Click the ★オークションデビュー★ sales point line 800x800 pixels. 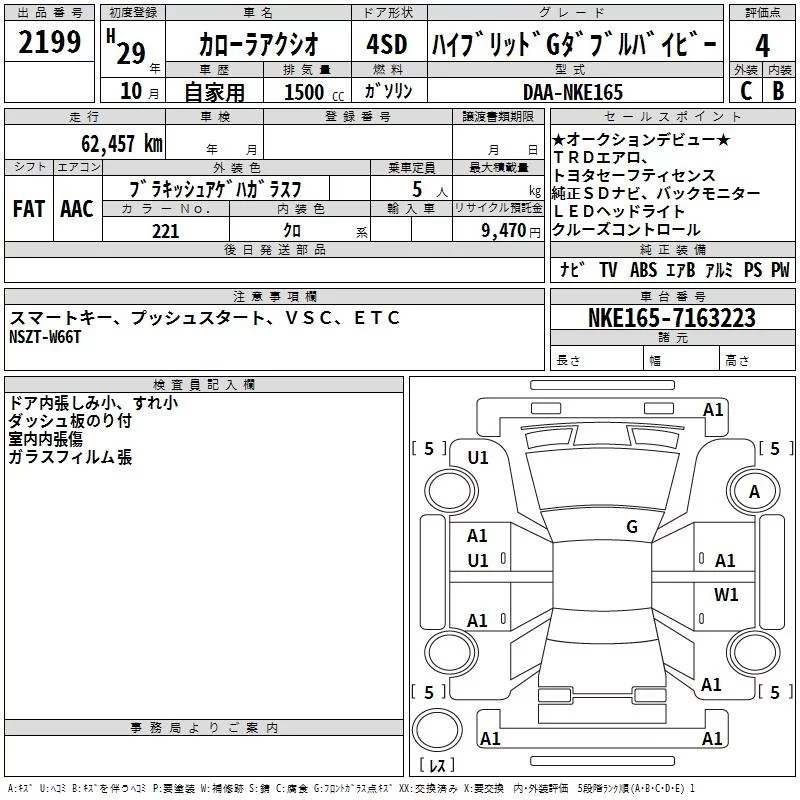(641, 139)
